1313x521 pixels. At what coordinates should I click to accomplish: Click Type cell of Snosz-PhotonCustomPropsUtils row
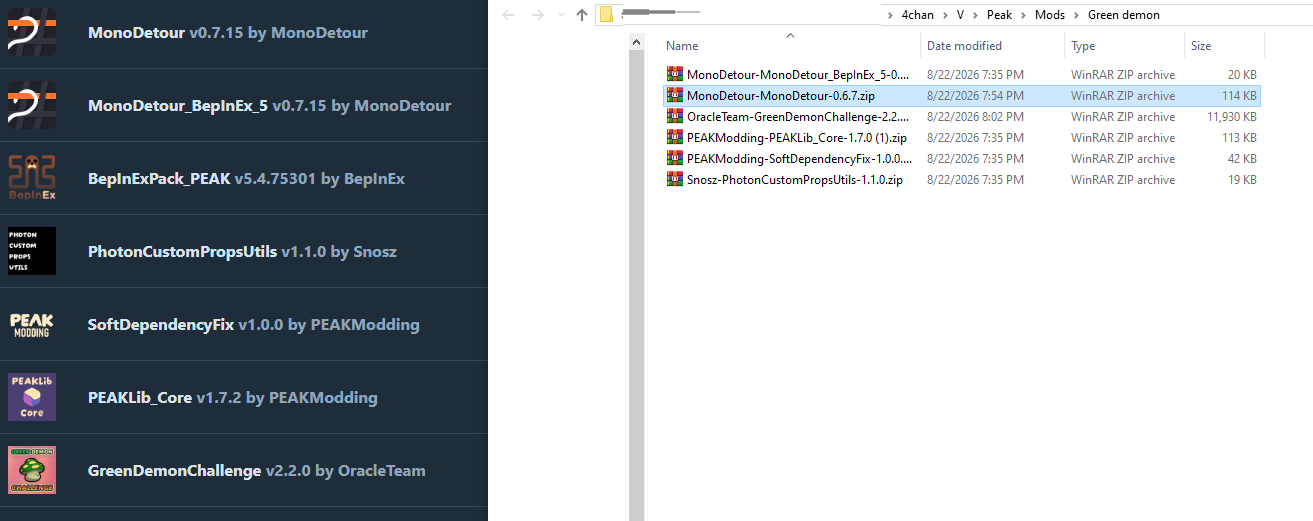pyautogui.click(x=1123, y=180)
